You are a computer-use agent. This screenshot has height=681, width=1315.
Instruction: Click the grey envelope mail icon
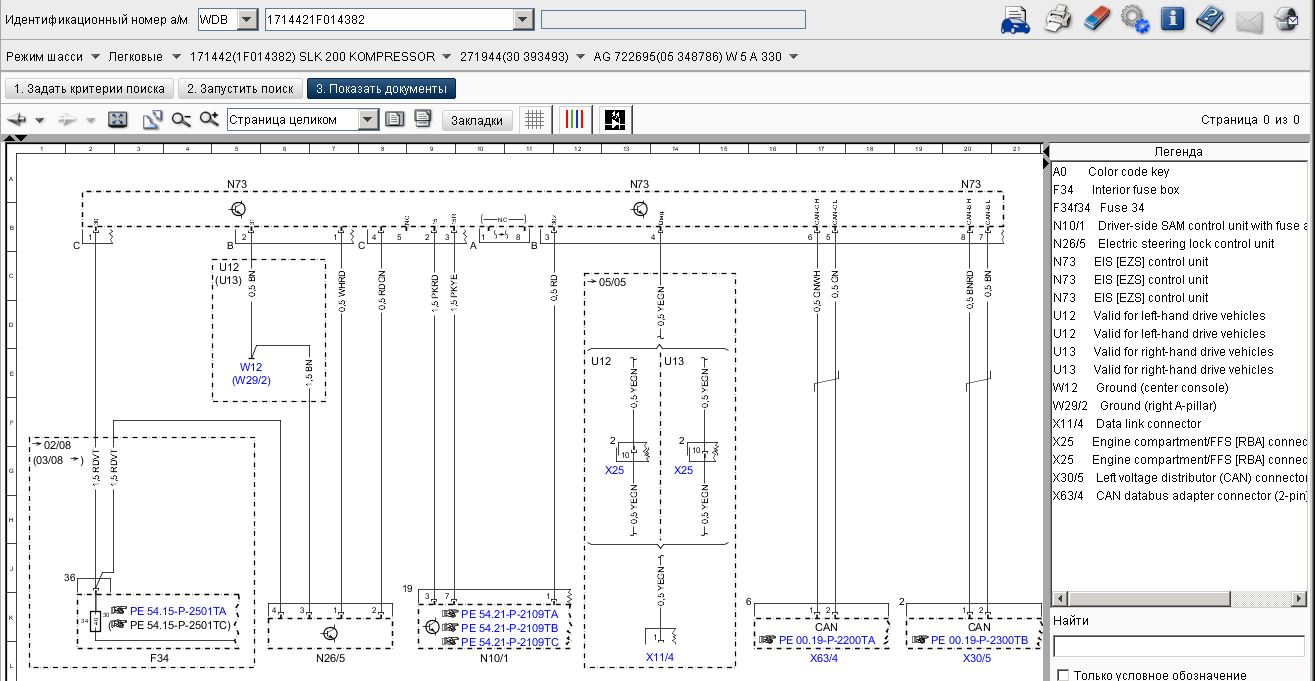[x=1249, y=21]
